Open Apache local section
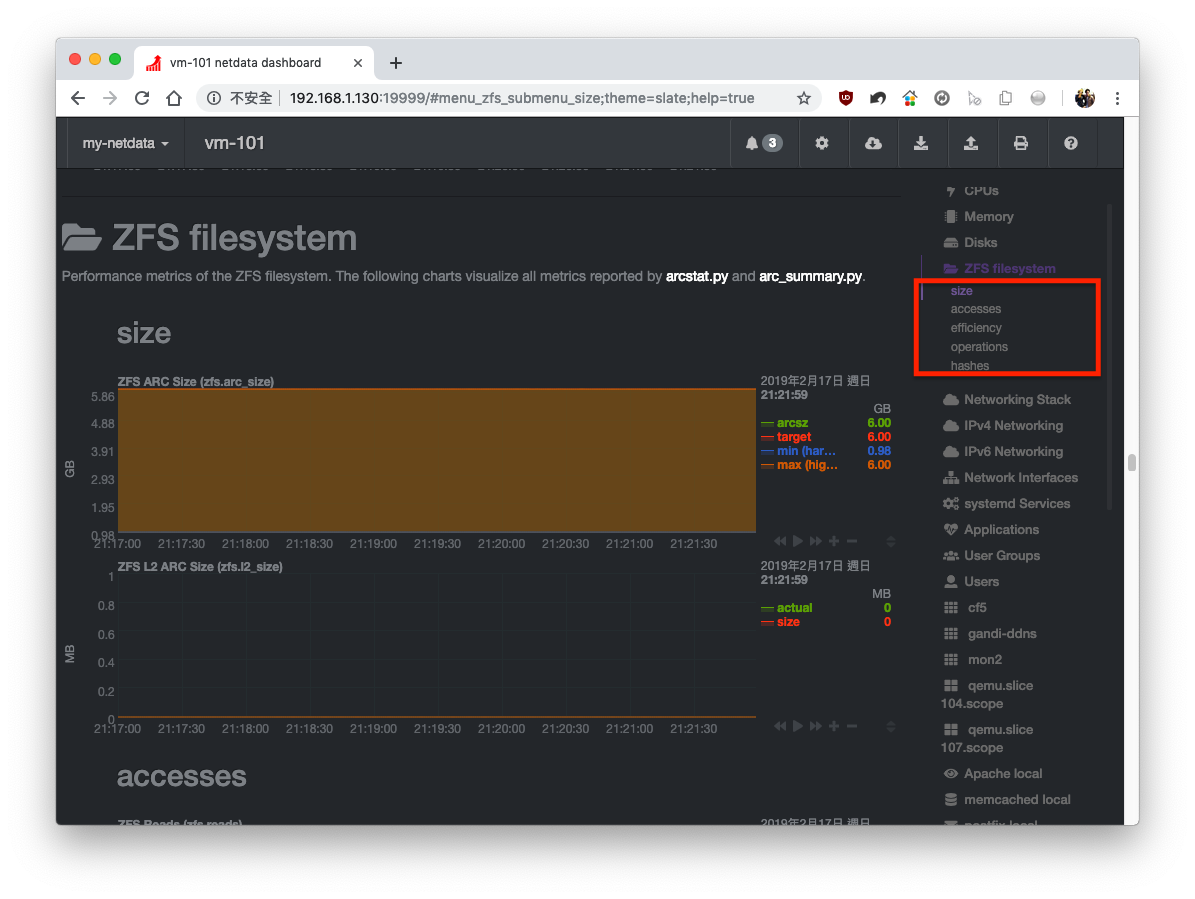The width and height of the screenshot is (1195, 899). 992,773
